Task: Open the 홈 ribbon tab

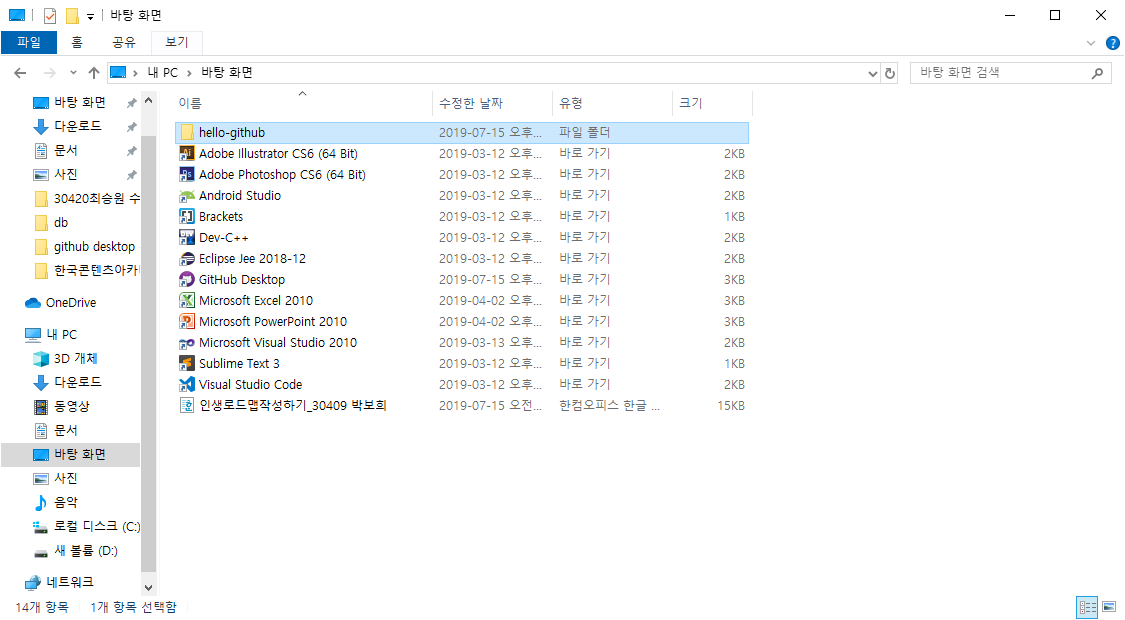Action: (77, 42)
